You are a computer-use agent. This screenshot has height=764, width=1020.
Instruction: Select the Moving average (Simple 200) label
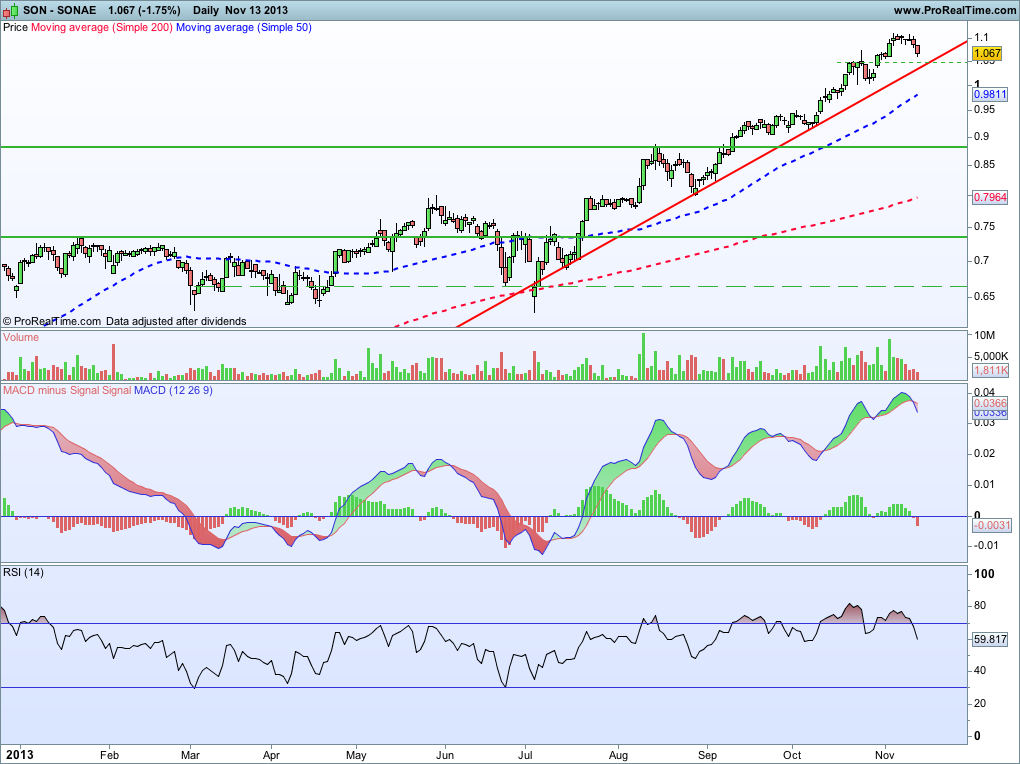[x=102, y=27]
